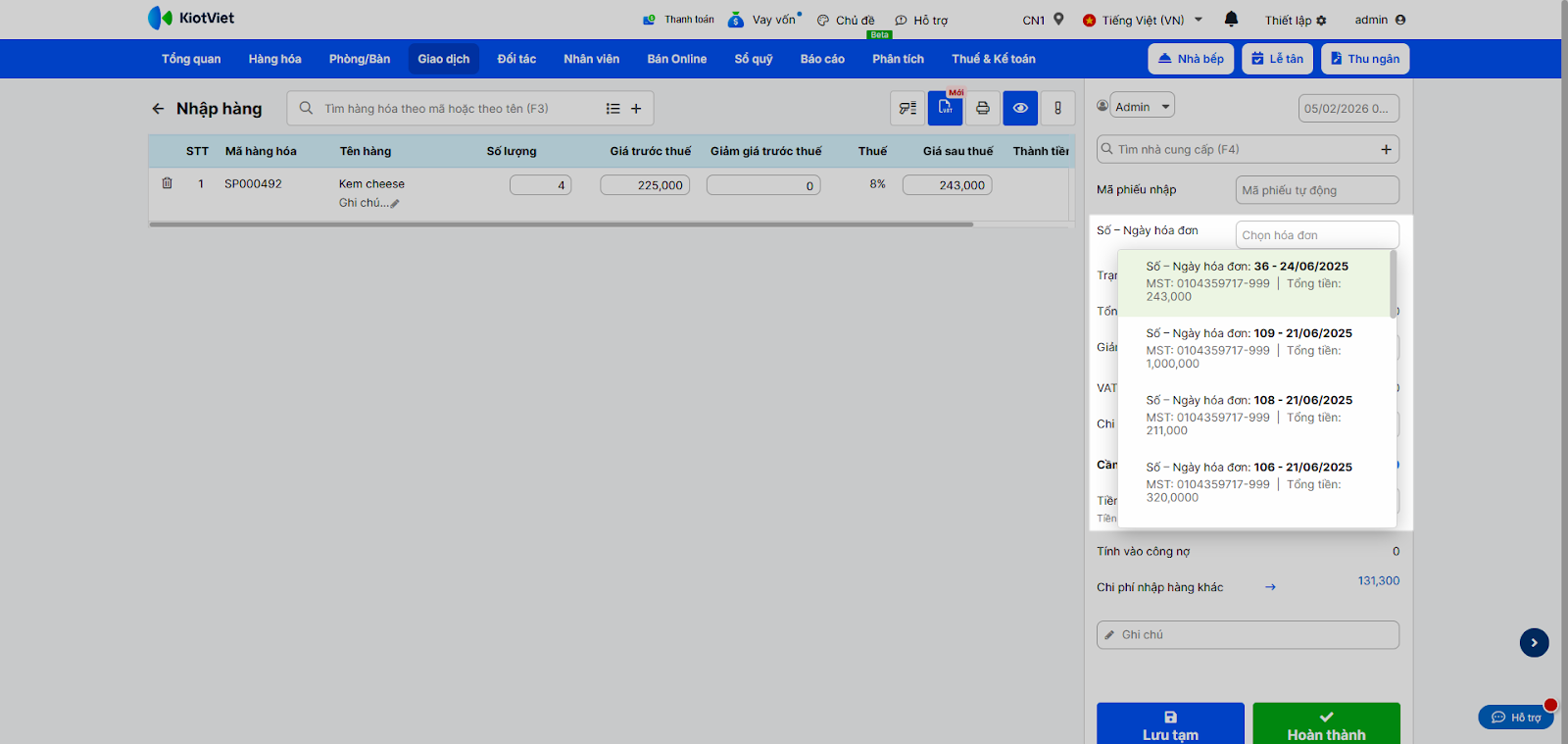Expand the side panel chevron button

click(x=1534, y=643)
